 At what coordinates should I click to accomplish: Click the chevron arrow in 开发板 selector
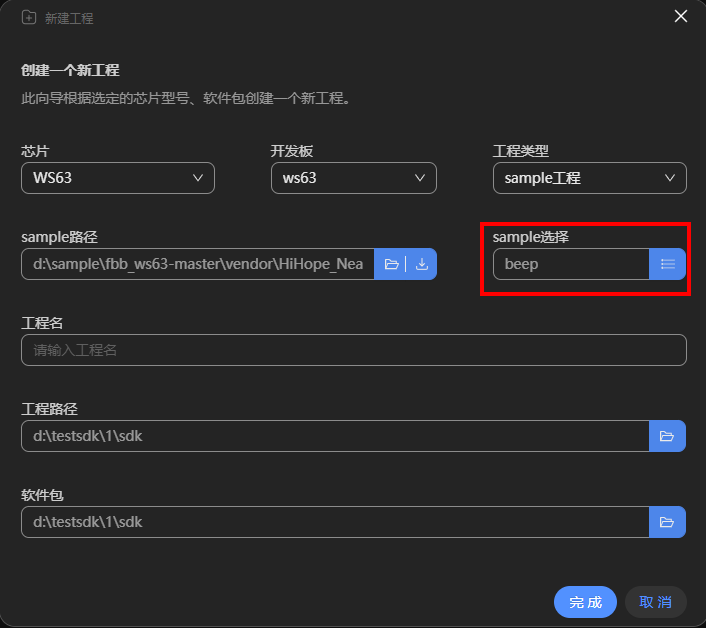[x=420, y=178]
